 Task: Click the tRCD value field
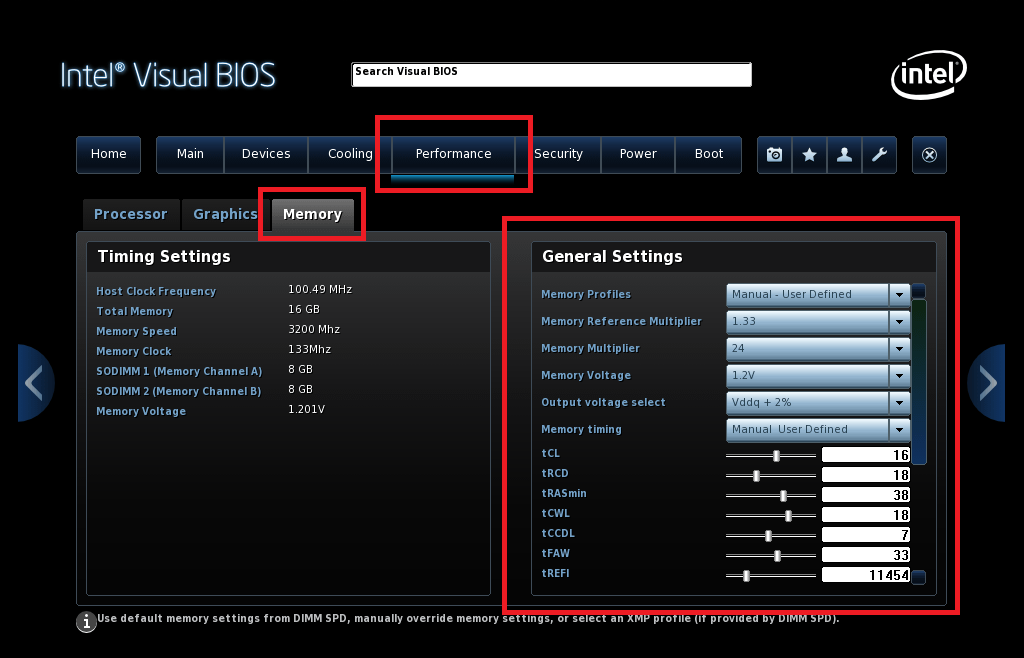866,475
